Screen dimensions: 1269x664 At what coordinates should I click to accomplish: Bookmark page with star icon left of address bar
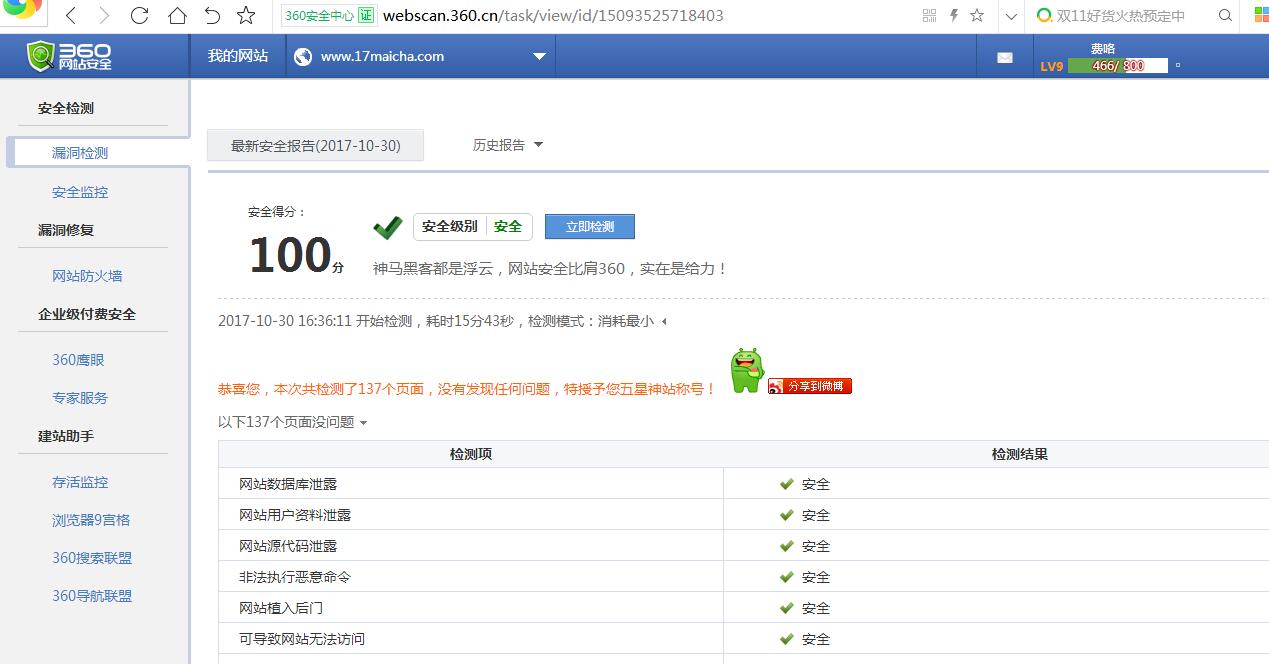coord(246,16)
